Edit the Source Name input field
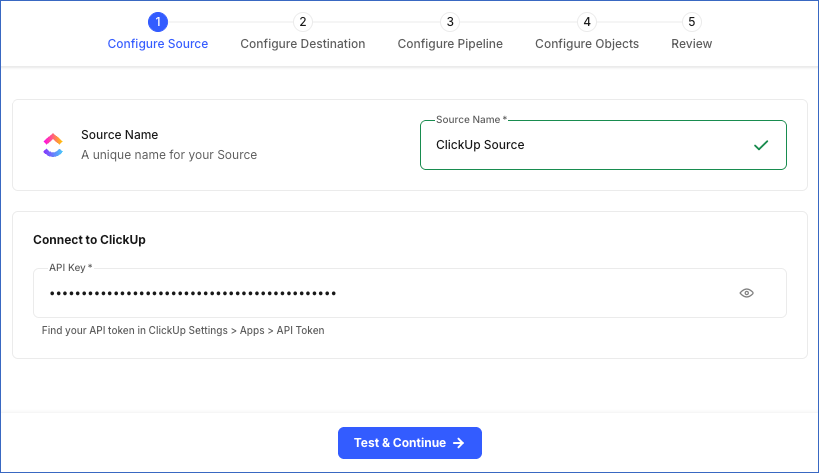The height and width of the screenshot is (473, 819). point(603,145)
